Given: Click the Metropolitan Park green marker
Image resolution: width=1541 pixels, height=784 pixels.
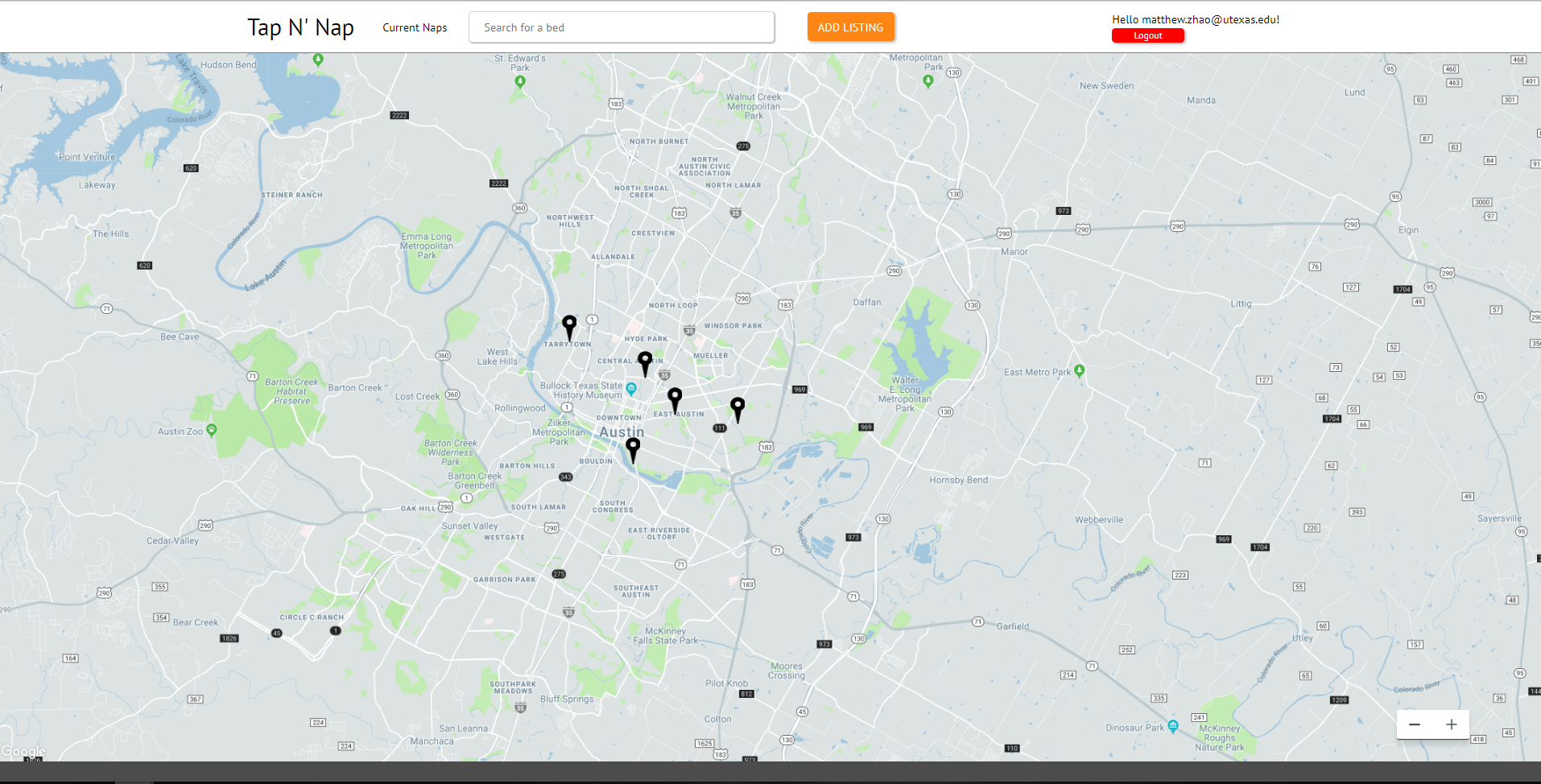Looking at the screenshot, I should [928, 80].
